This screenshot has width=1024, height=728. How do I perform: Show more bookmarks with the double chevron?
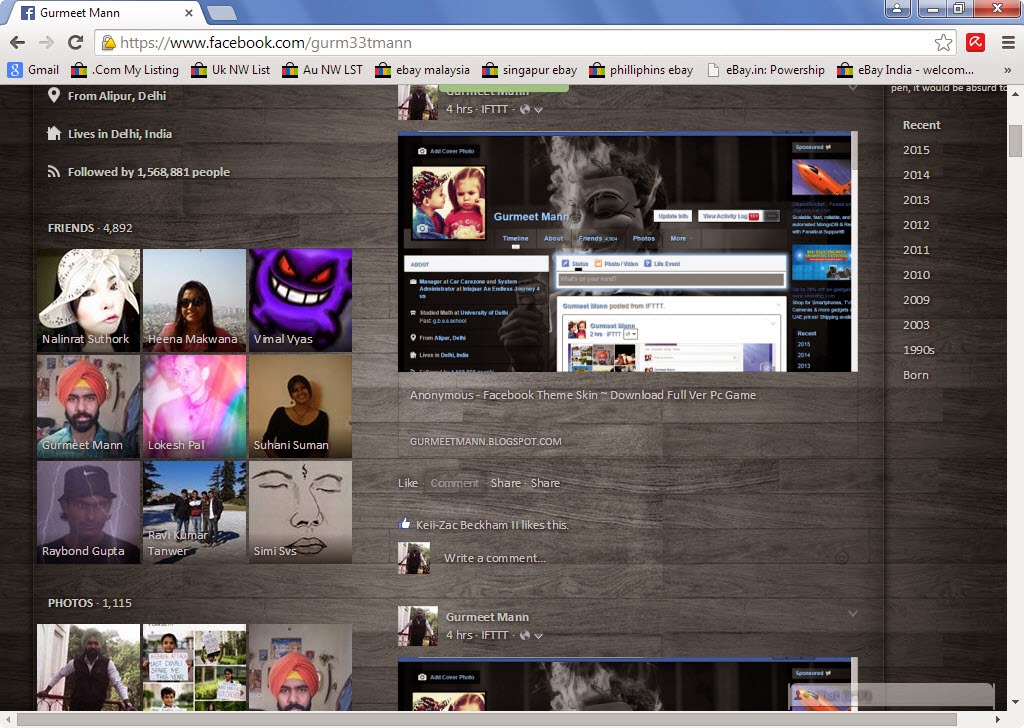tap(1008, 70)
